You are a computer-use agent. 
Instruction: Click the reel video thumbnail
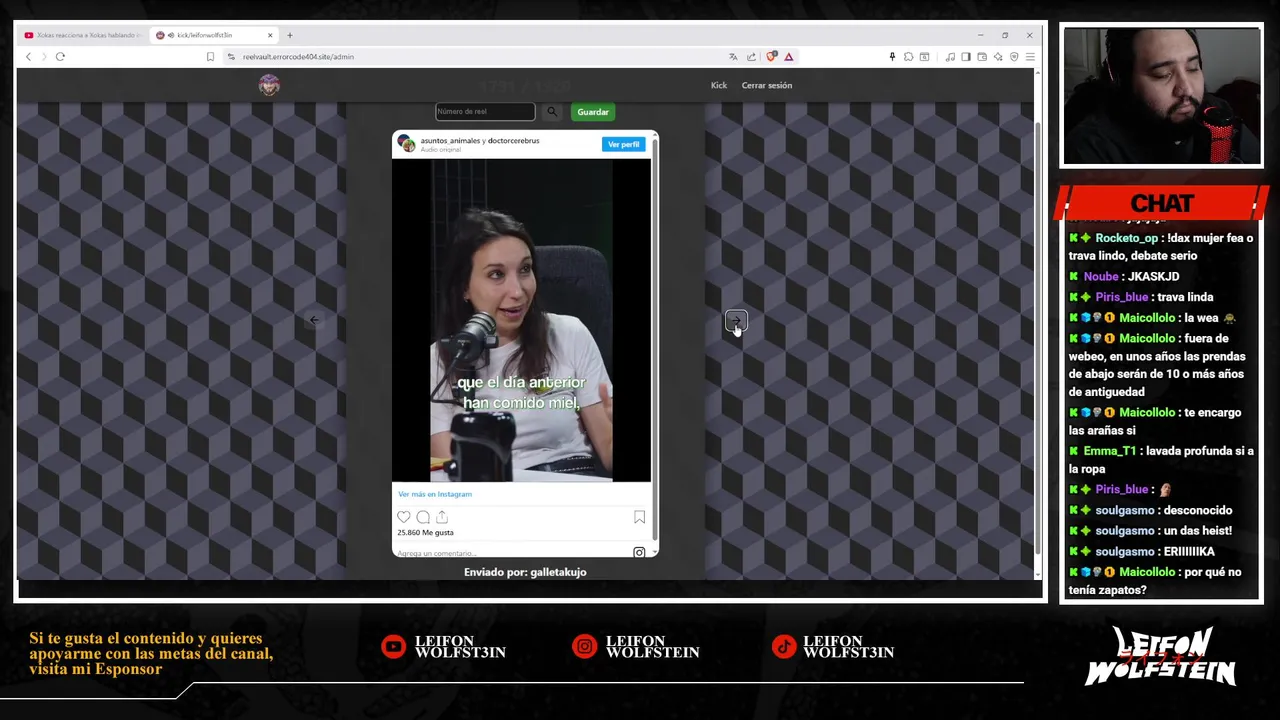pyautogui.click(x=521, y=320)
